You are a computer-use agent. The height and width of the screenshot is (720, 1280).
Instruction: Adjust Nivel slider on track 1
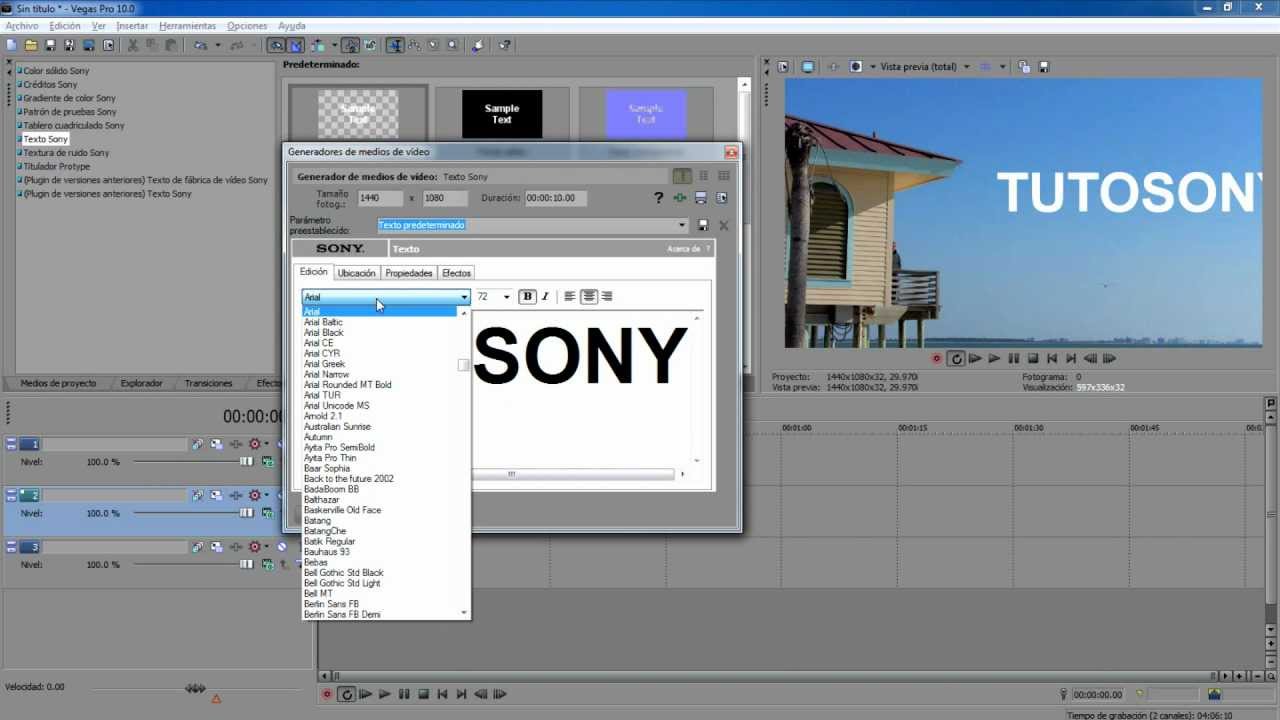(246, 461)
